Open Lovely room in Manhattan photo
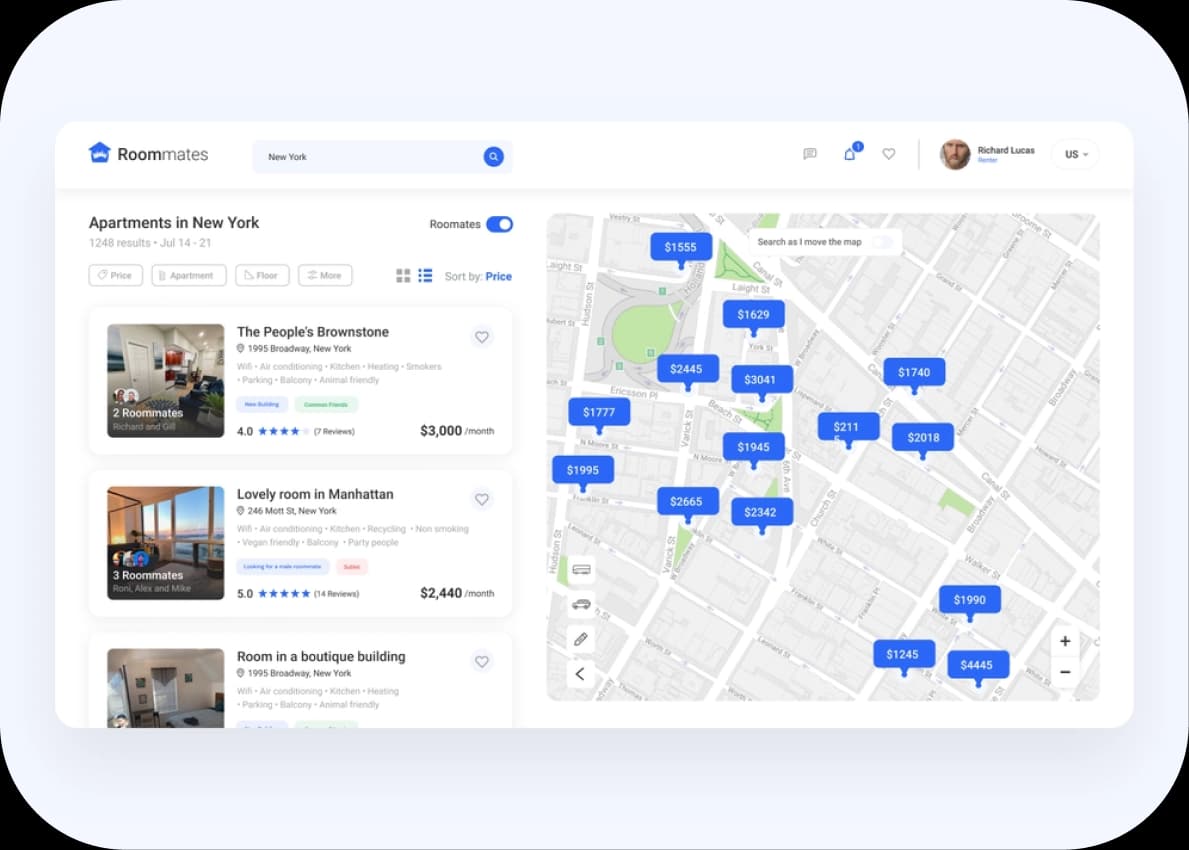The image size is (1189, 850). [165, 543]
